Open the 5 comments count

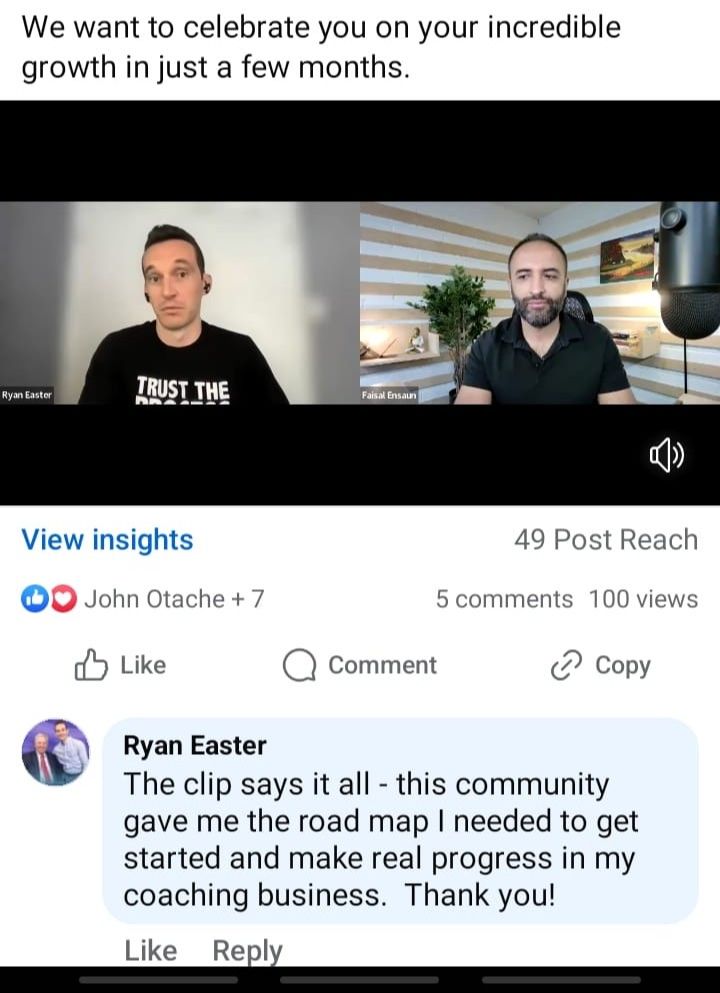[504, 599]
